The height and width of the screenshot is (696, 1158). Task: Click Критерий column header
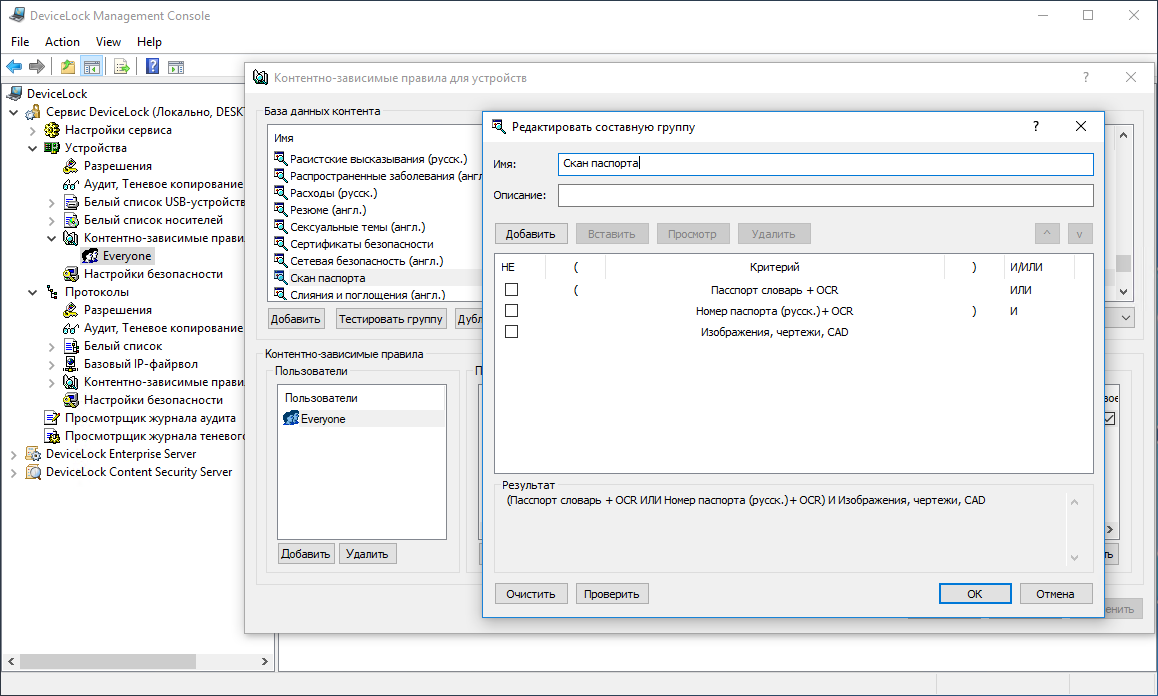[774, 267]
